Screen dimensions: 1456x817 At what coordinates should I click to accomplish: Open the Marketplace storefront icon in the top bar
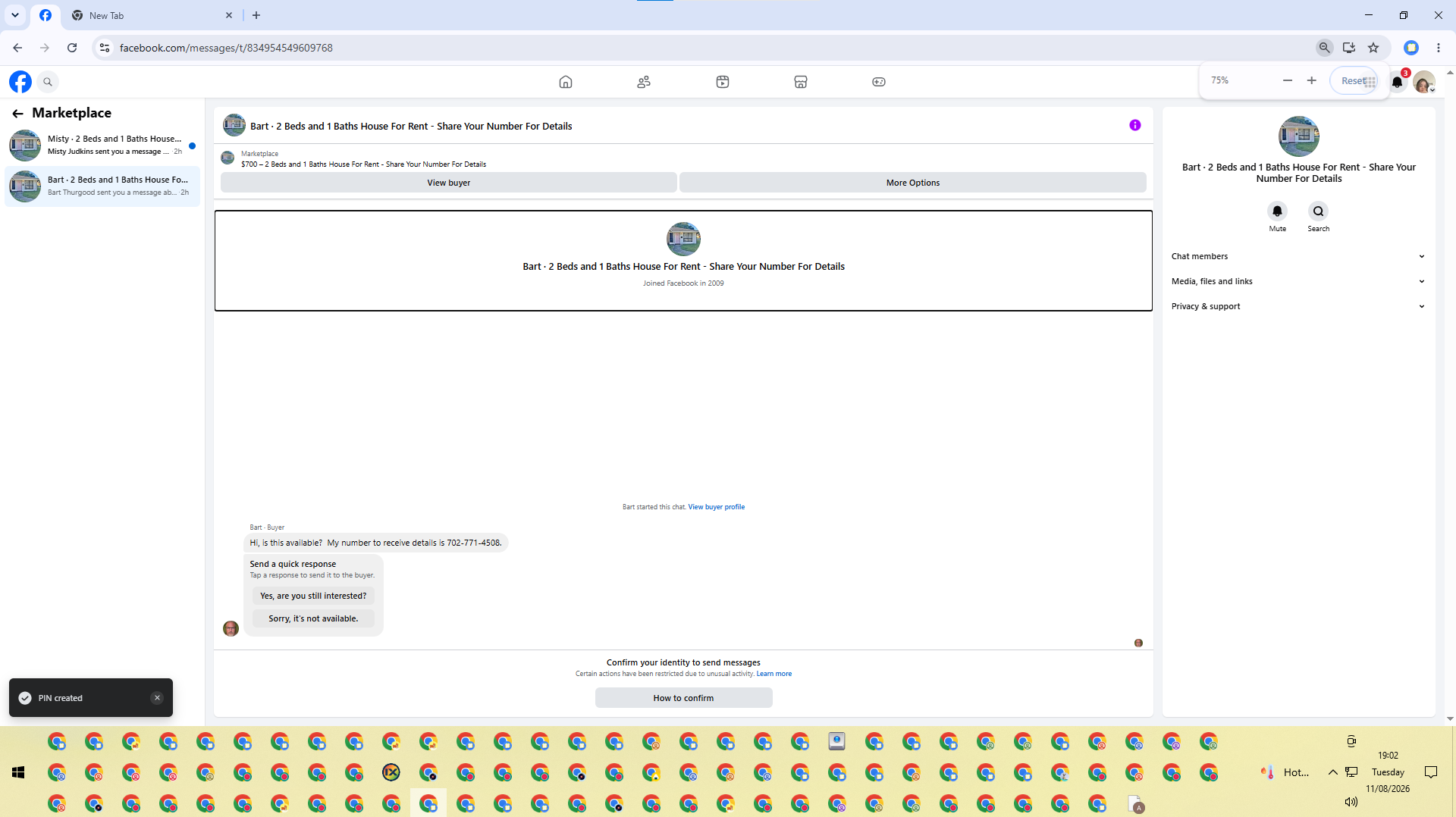(801, 82)
